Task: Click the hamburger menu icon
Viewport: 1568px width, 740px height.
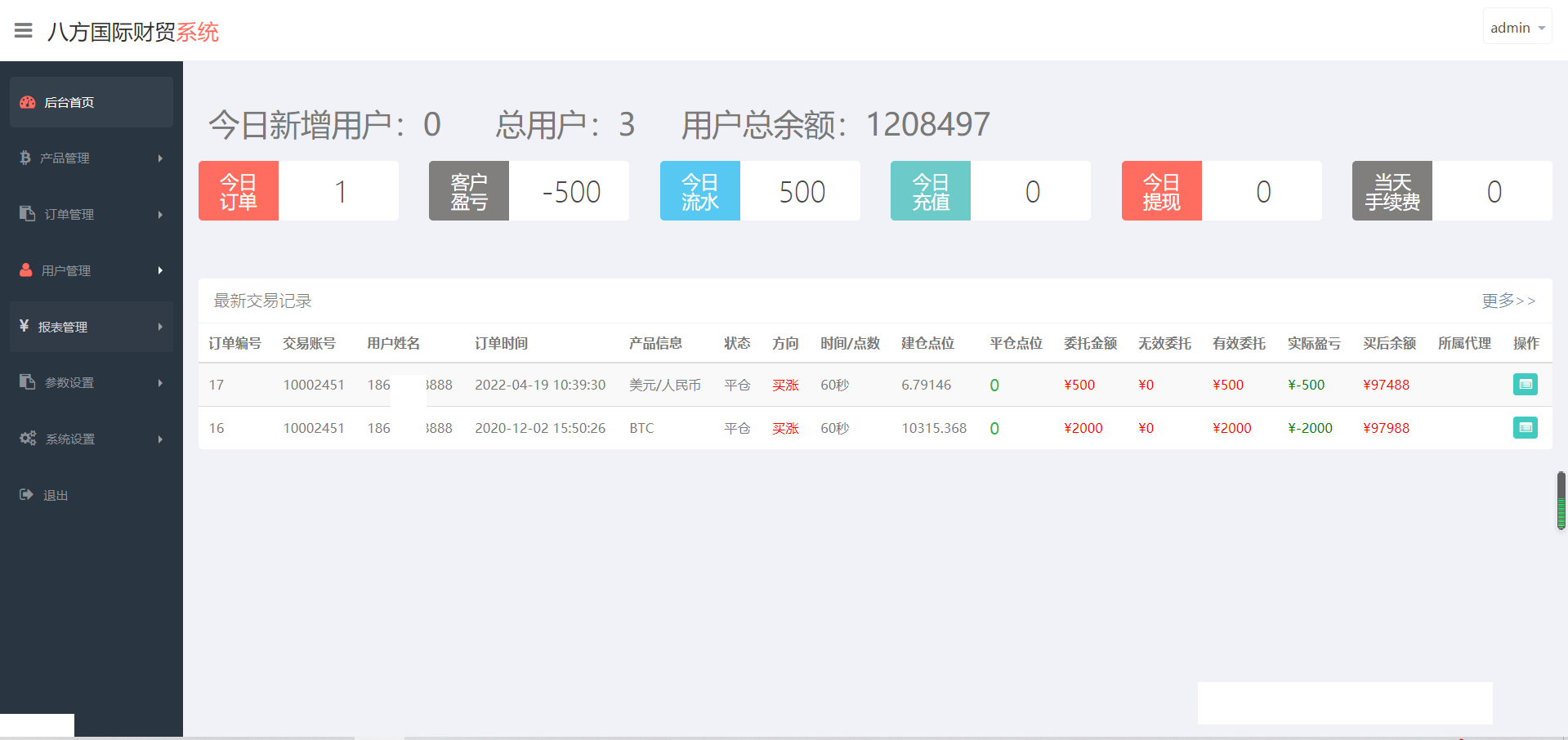Action: pyautogui.click(x=23, y=31)
